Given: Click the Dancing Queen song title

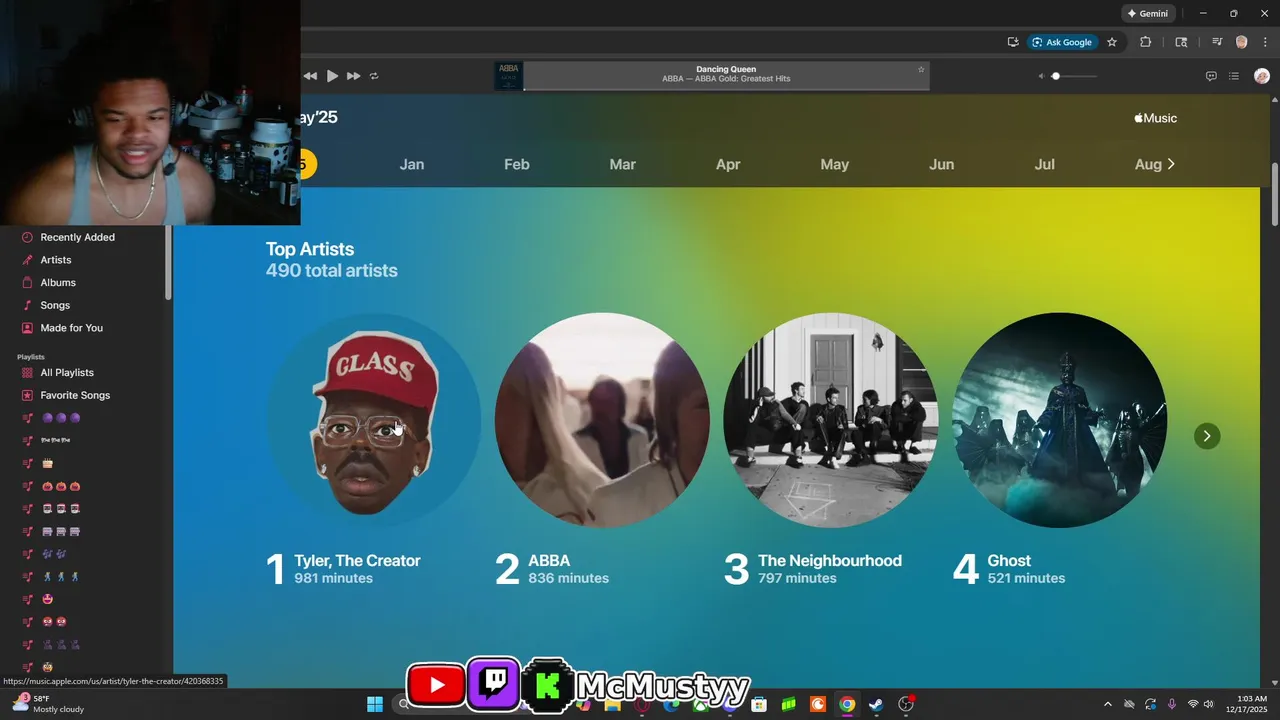Looking at the screenshot, I should pyautogui.click(x=726, y=69).
